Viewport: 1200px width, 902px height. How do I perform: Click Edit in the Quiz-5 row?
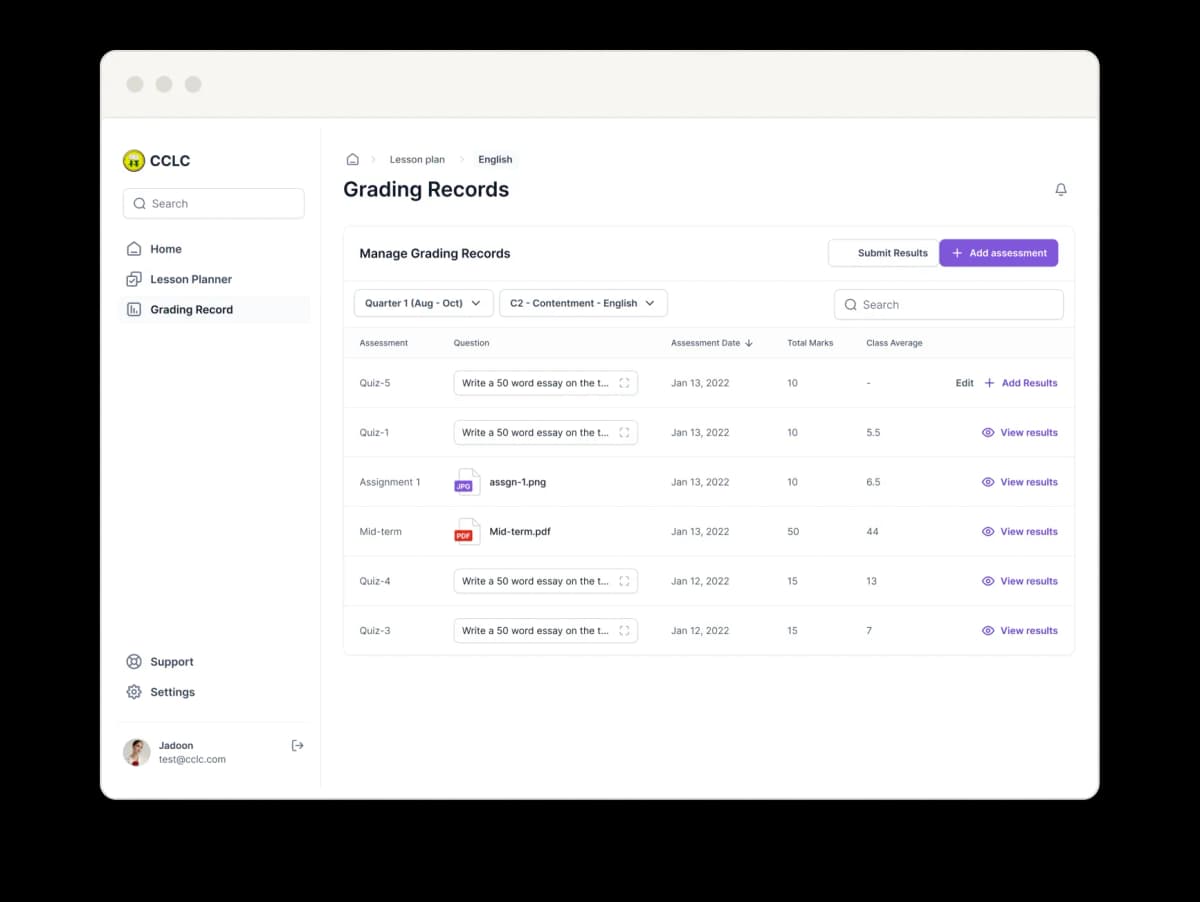pyautogui.click(x=964, y=383)
